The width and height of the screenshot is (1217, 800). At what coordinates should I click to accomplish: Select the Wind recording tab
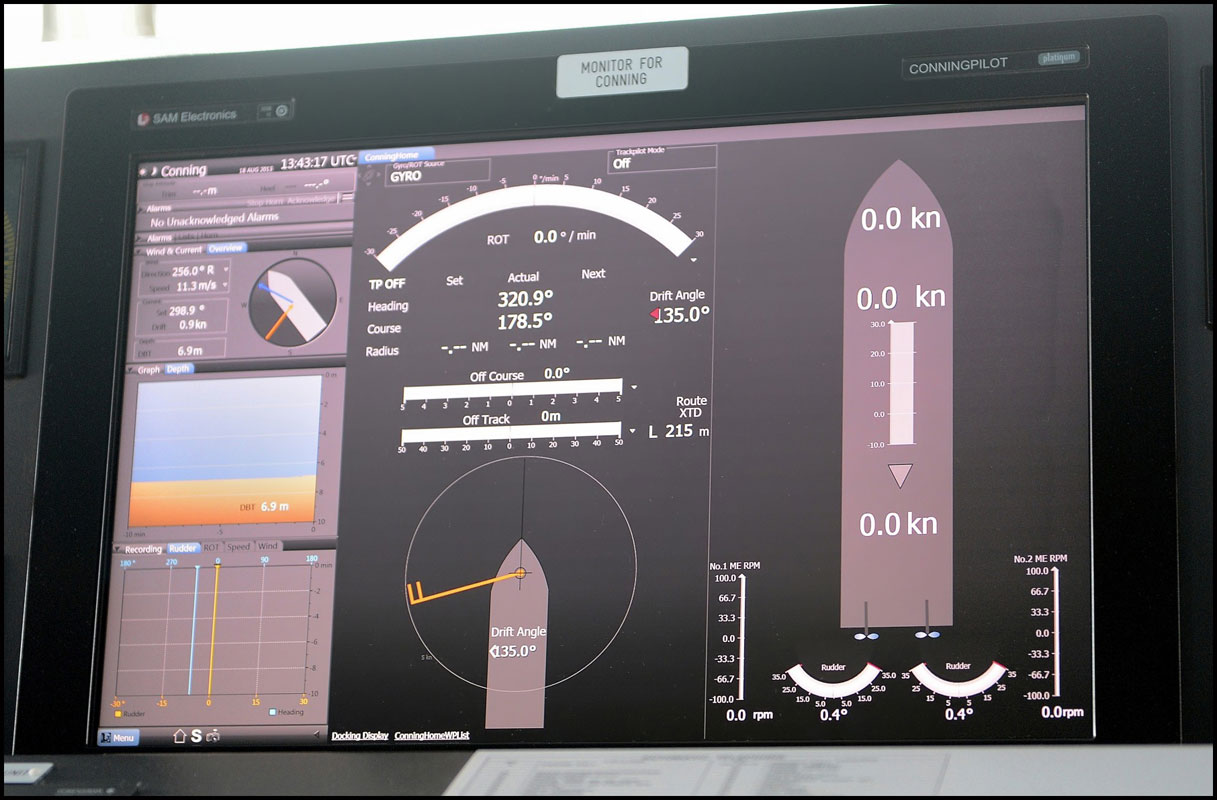(x=268, y=547)
